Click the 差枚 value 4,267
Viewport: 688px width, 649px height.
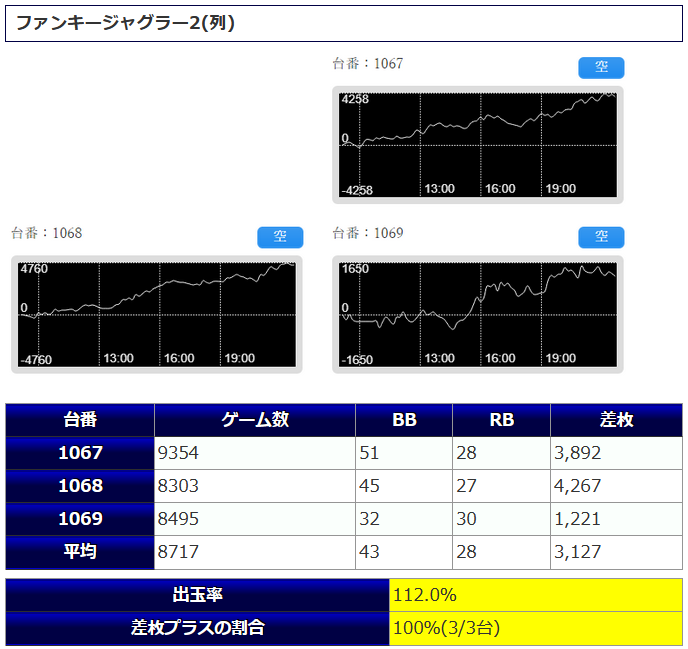coord(616,486)
